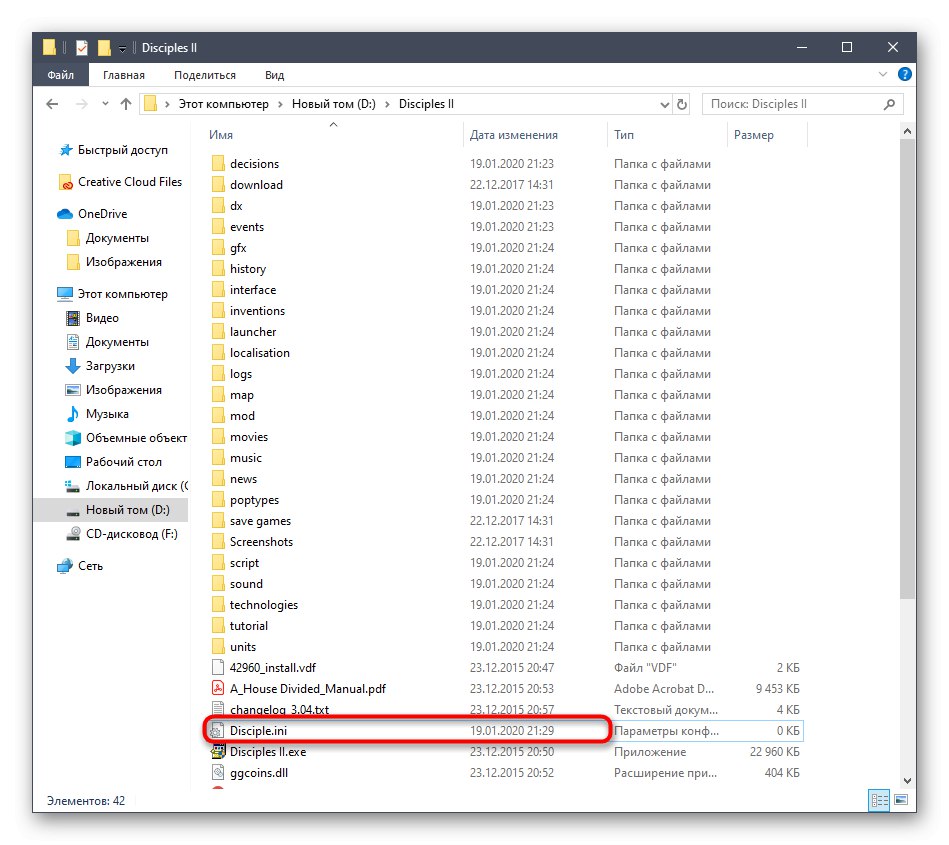The width and height of the screenshot is (949, 845).
Task: Expand the Этот компьютер breadcrumb arrow
Action: coord(280,104)
